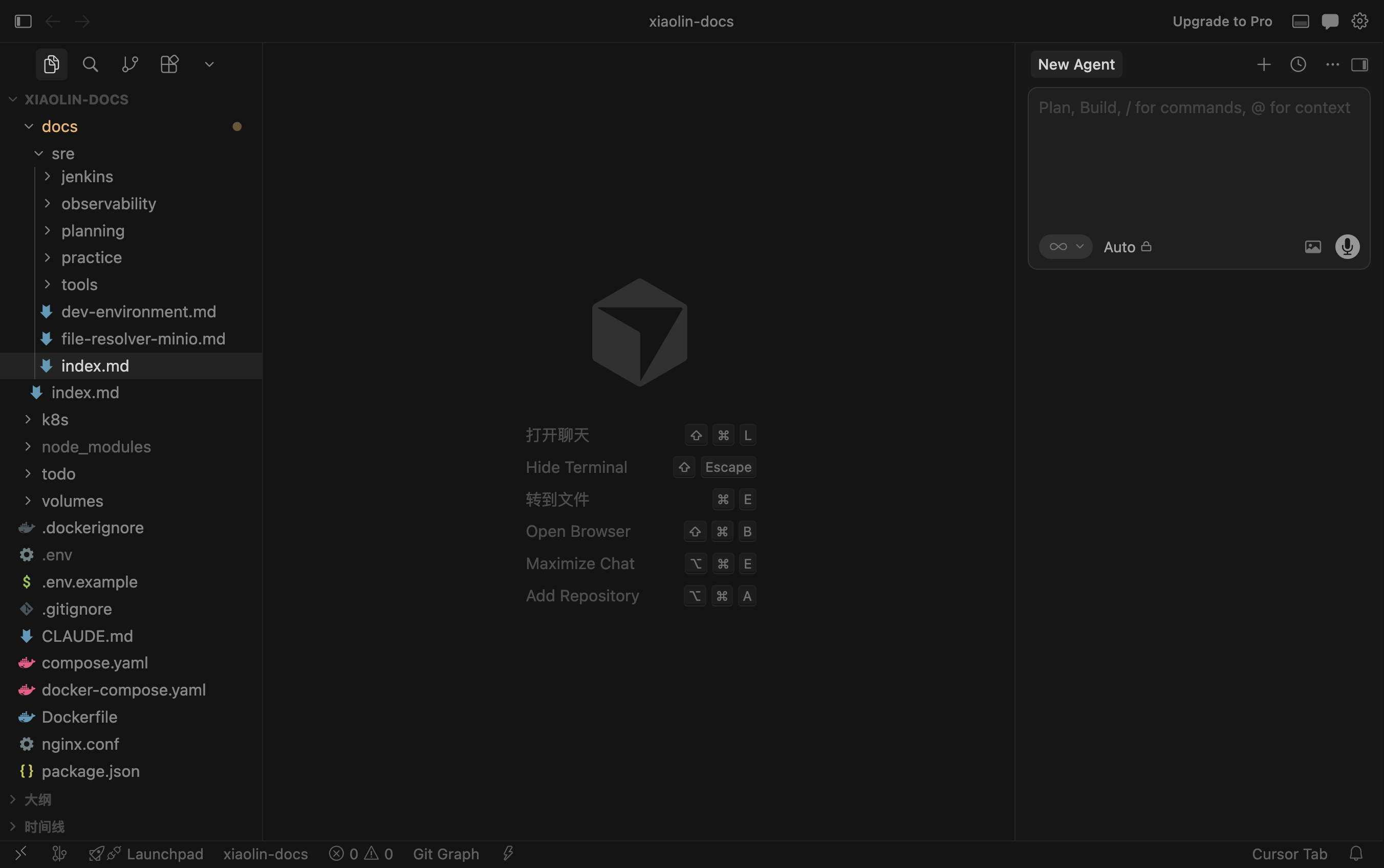The image size is (1384, 868).
Task: Show chat history clock icon
Action: click(x=1298, y=64)
